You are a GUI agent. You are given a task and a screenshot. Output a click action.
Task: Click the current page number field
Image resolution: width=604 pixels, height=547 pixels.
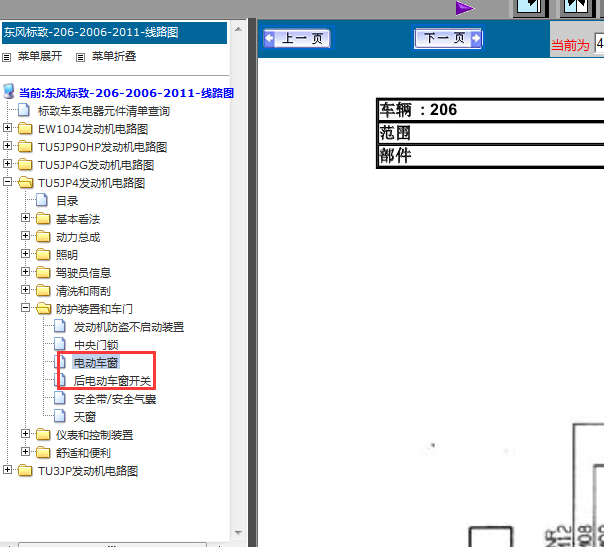[x=599, y=44]
